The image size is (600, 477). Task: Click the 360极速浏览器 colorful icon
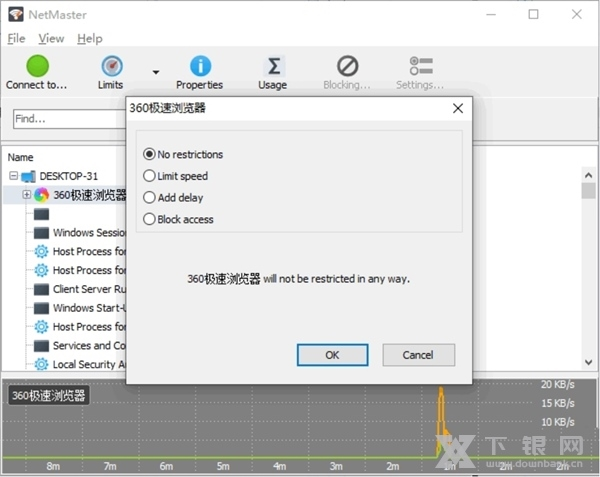click(x=41, y=195)
